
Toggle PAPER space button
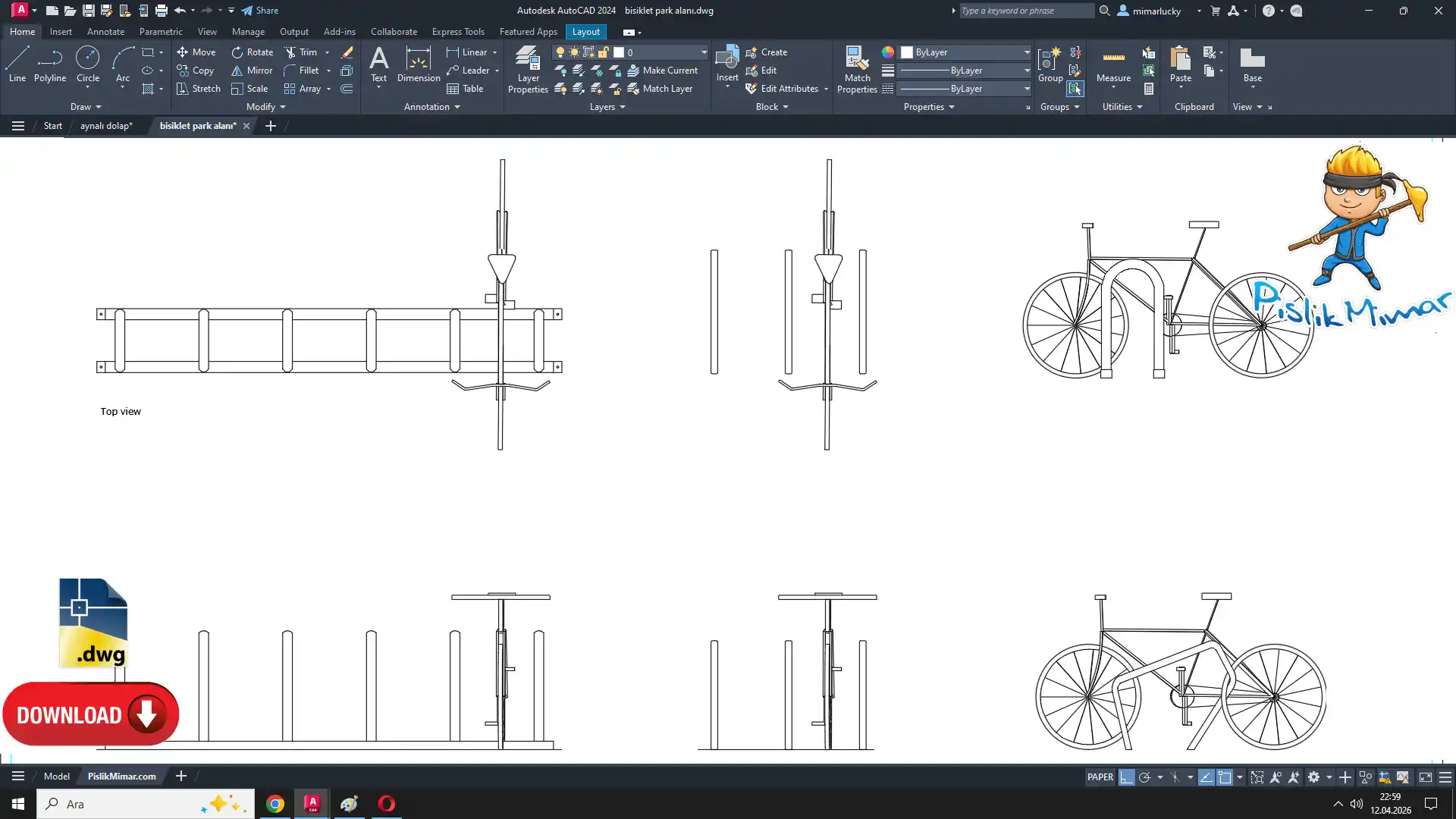[x=1100, y=777]
